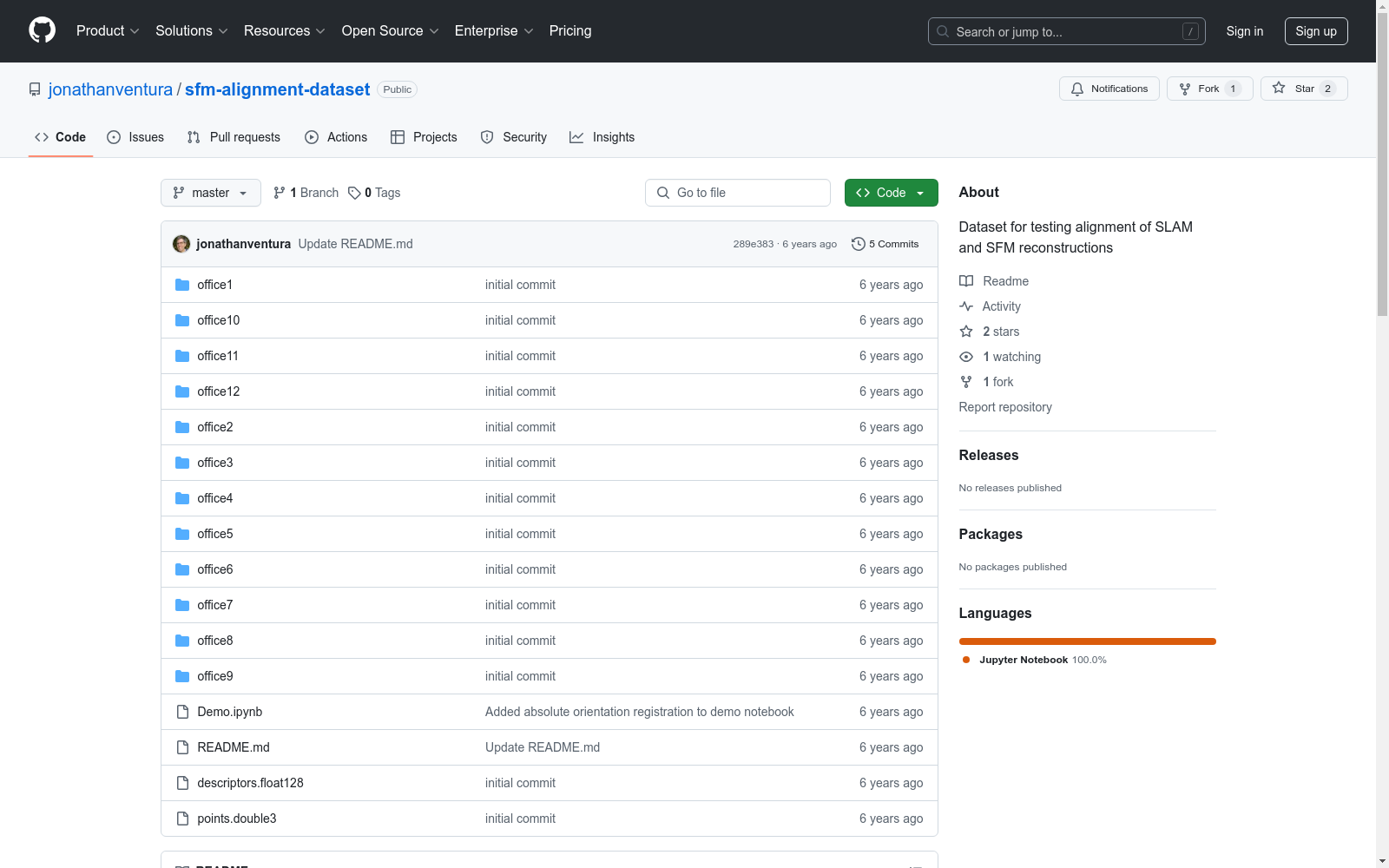The height and width of the screenshot is (868, 1389).
Task: Switch to the Projects tab
Action: [424, 137]
